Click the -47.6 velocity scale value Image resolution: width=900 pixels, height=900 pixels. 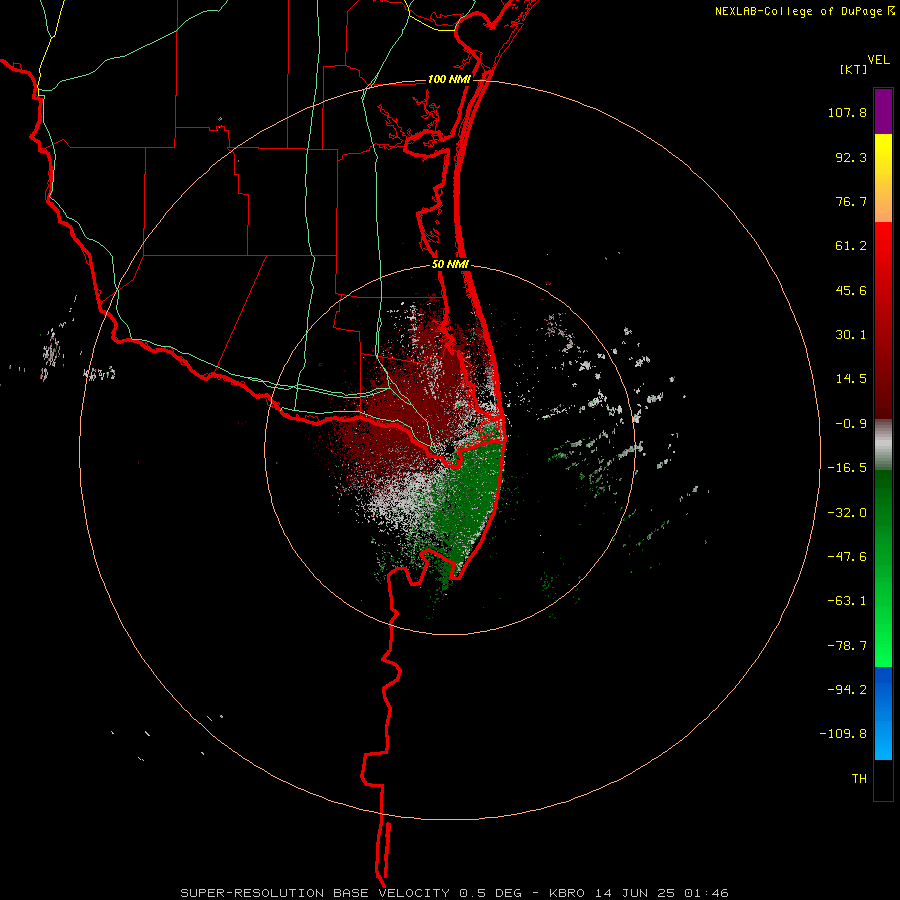point(847,557)
